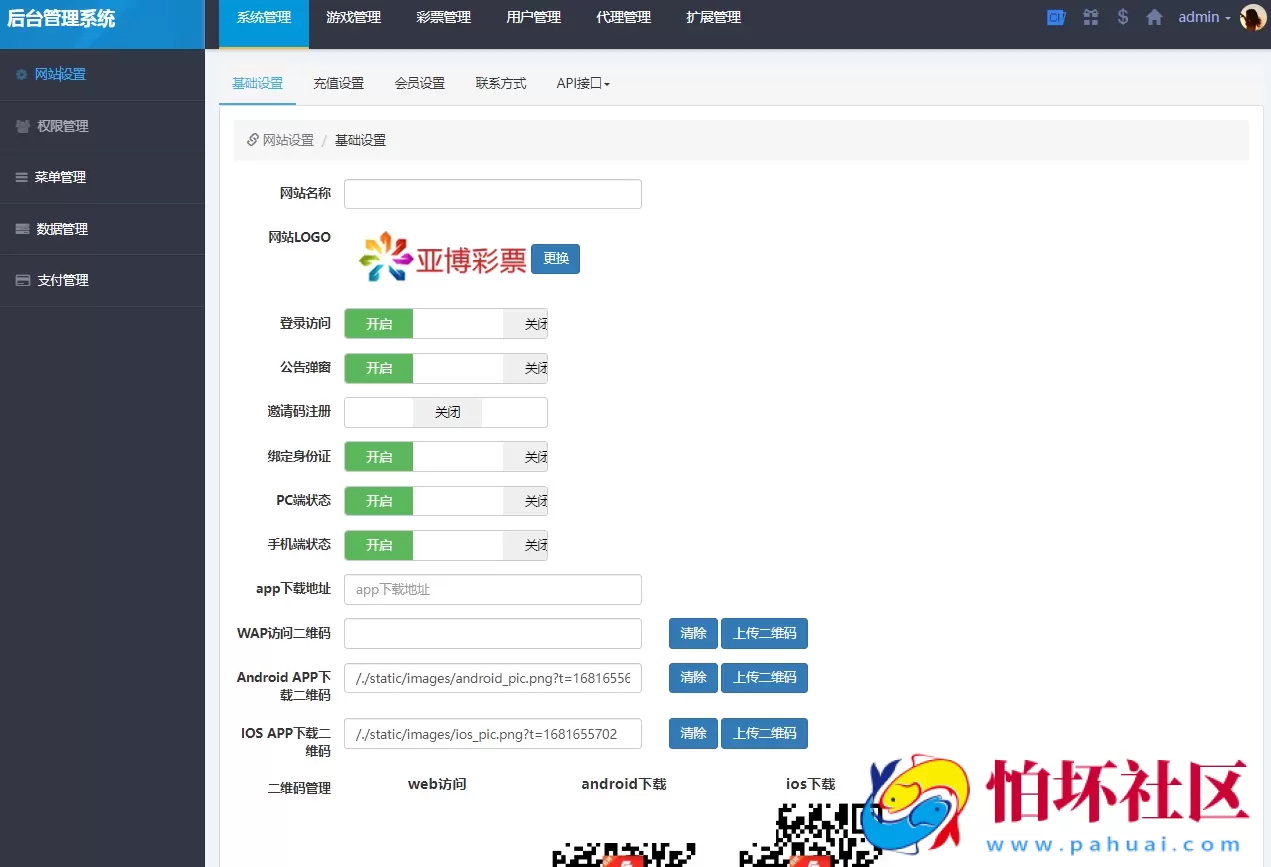Screen dimensions: 1271x867
Task: Click 上传二维码 for WAP访问二维码
Action: pos(764,633)
